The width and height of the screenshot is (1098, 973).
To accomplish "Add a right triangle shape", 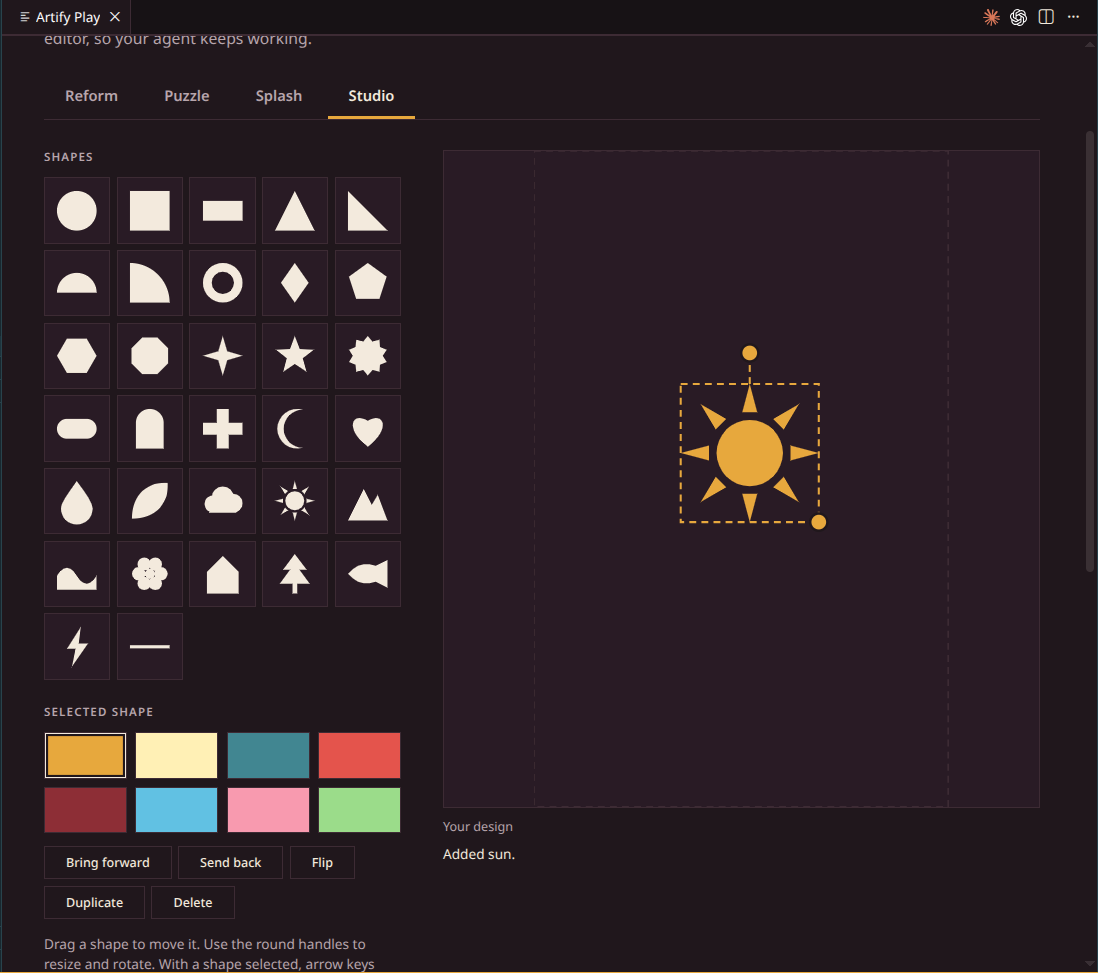I will point(368,210).
